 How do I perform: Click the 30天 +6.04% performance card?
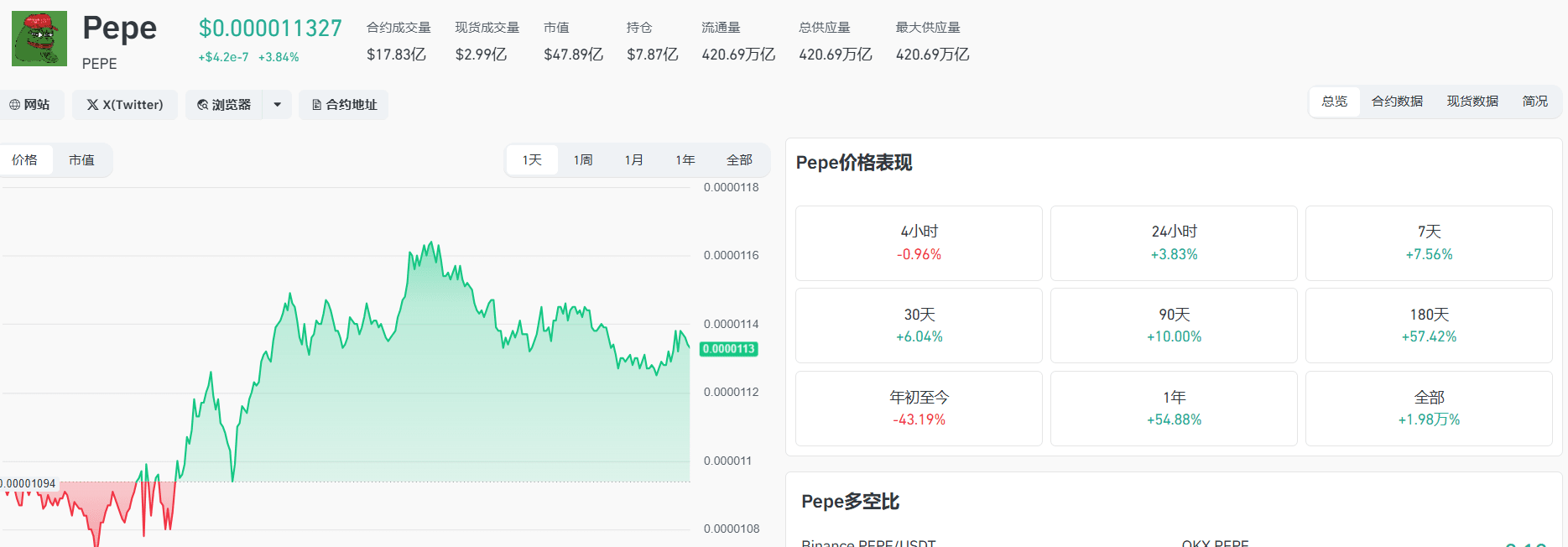point(919,326)
